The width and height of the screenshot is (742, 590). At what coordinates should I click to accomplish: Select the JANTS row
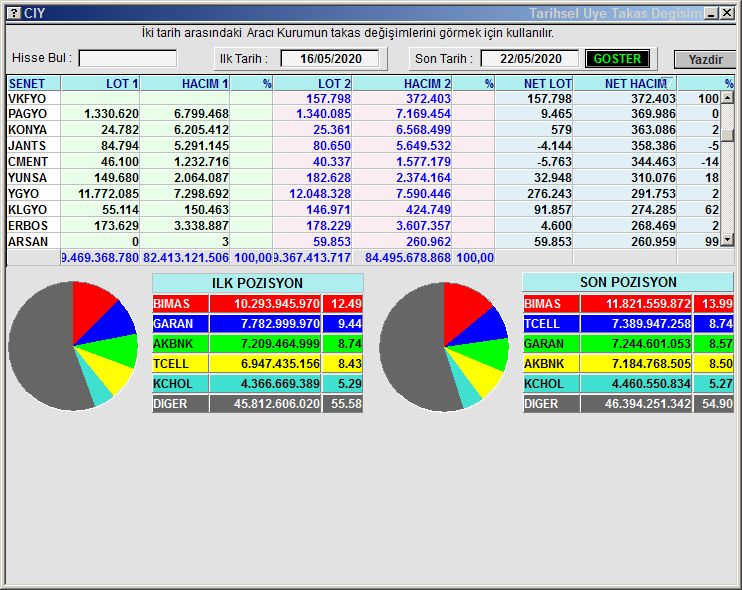pos(363,146)
